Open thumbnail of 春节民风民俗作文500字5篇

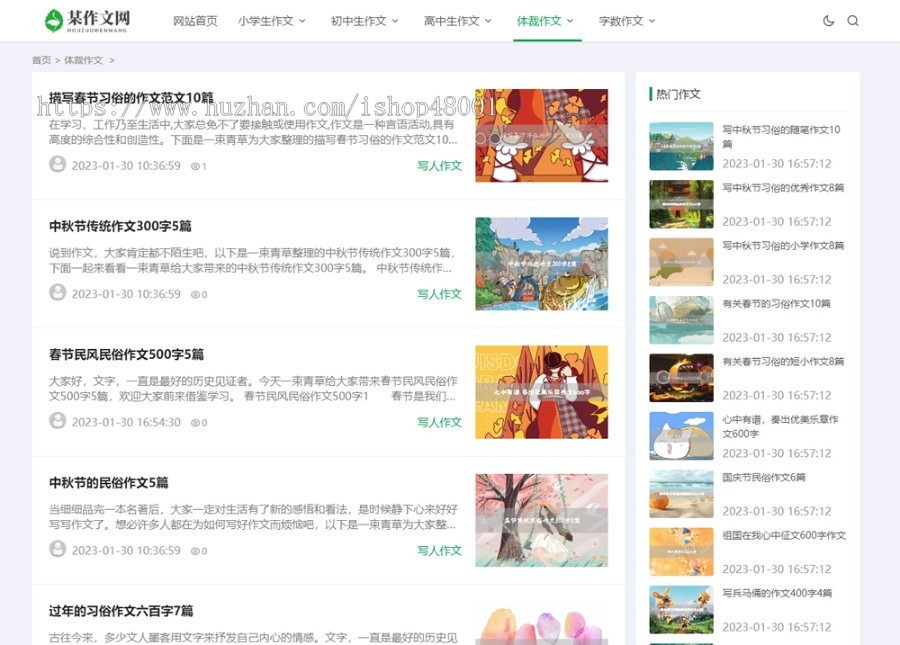tap(541, 392)
